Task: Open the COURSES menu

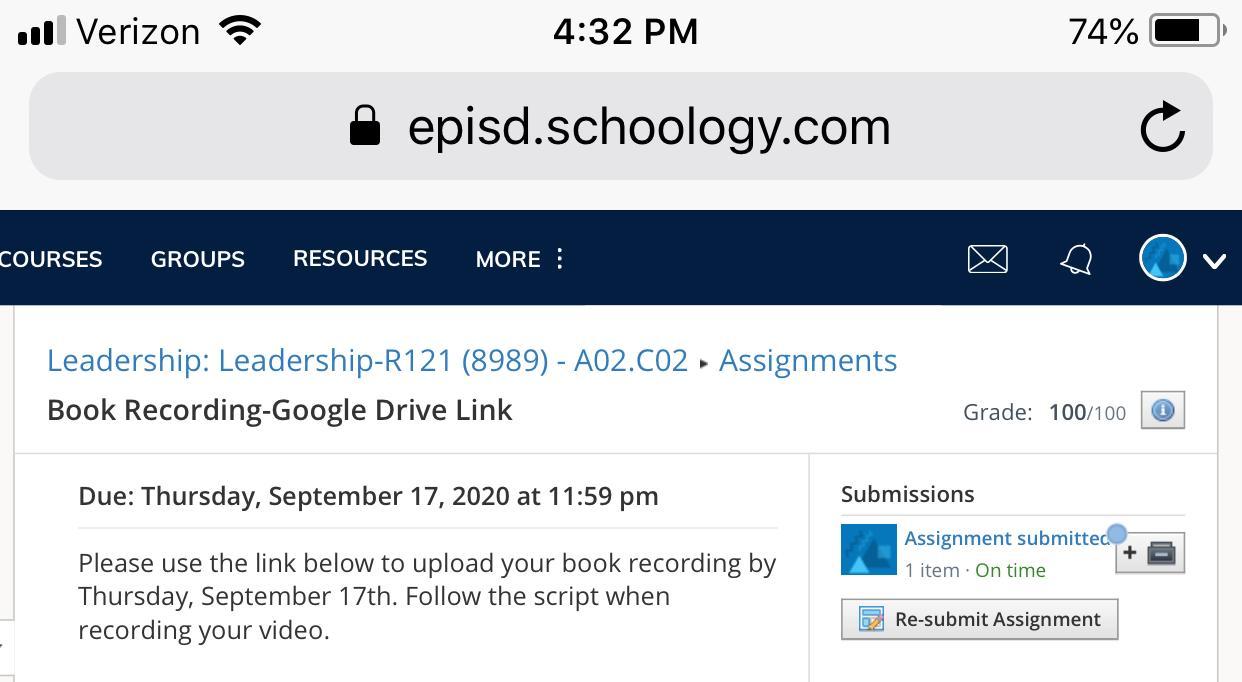Action: pos(50,260)
